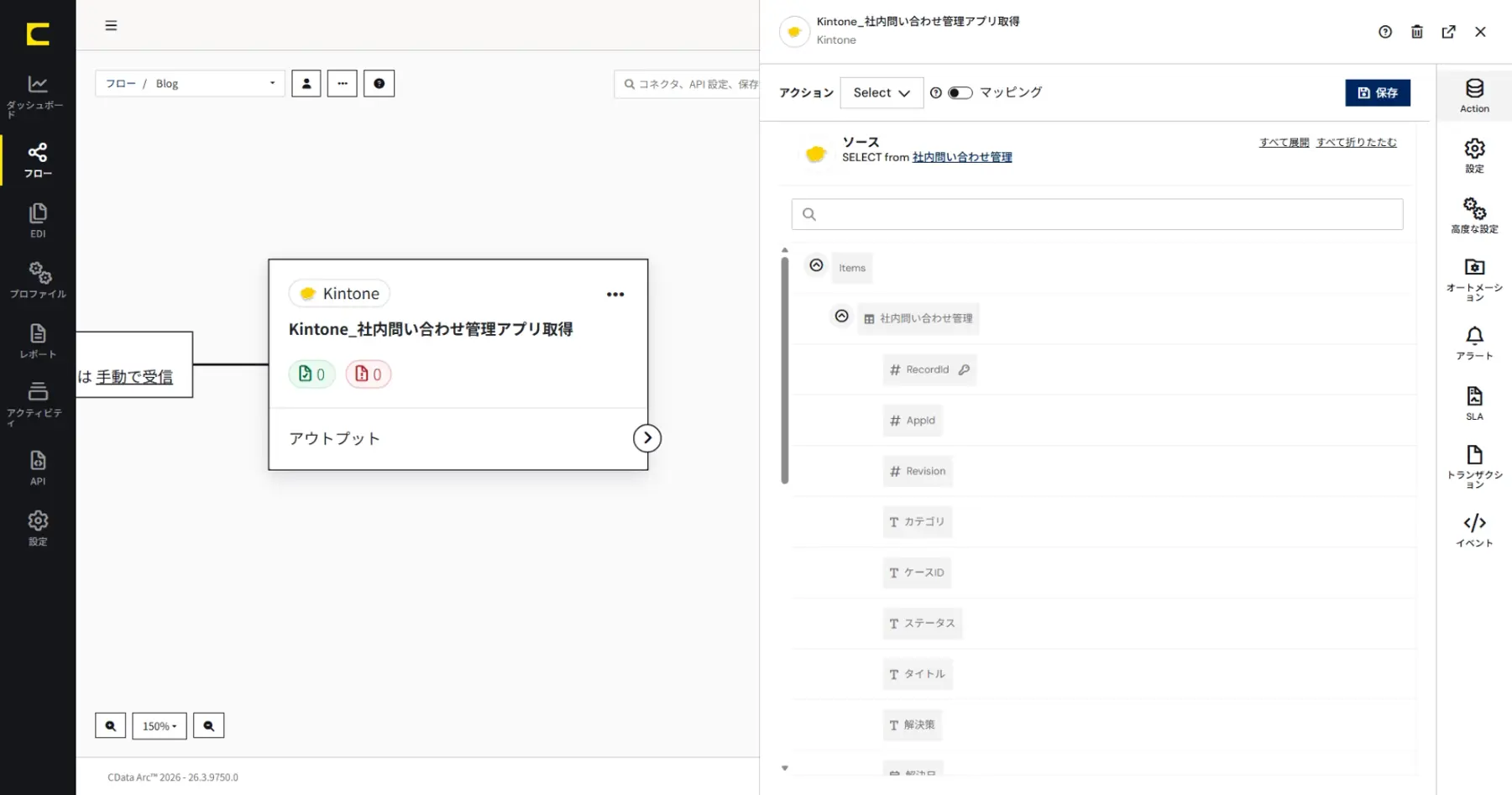Screen dimensions: 1512x795
Task: Click the column search field in the source panel
Action: tap(1097, 214)
